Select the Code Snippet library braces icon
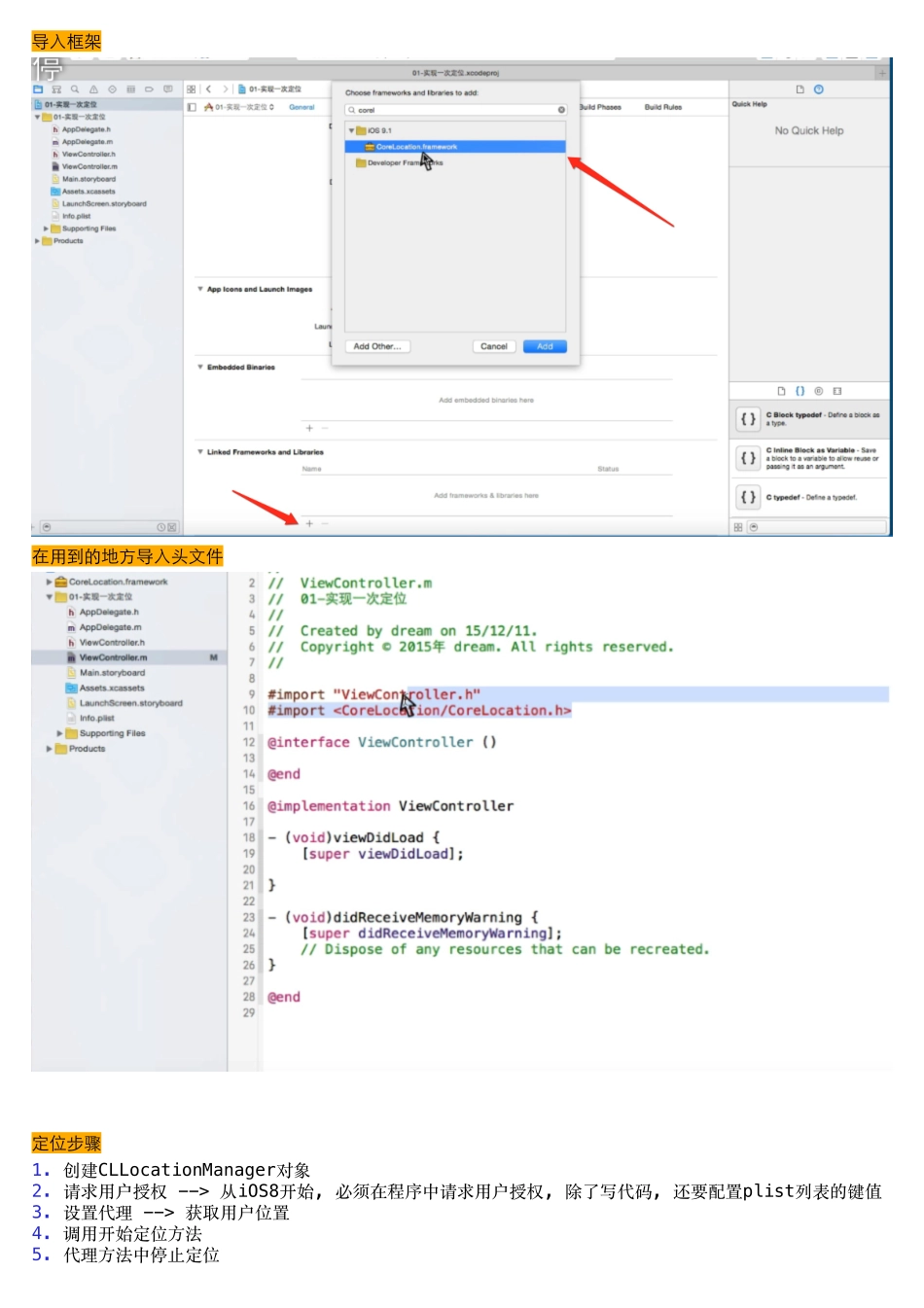Viewport: 924px width, 1308px height. coord(800,391)
